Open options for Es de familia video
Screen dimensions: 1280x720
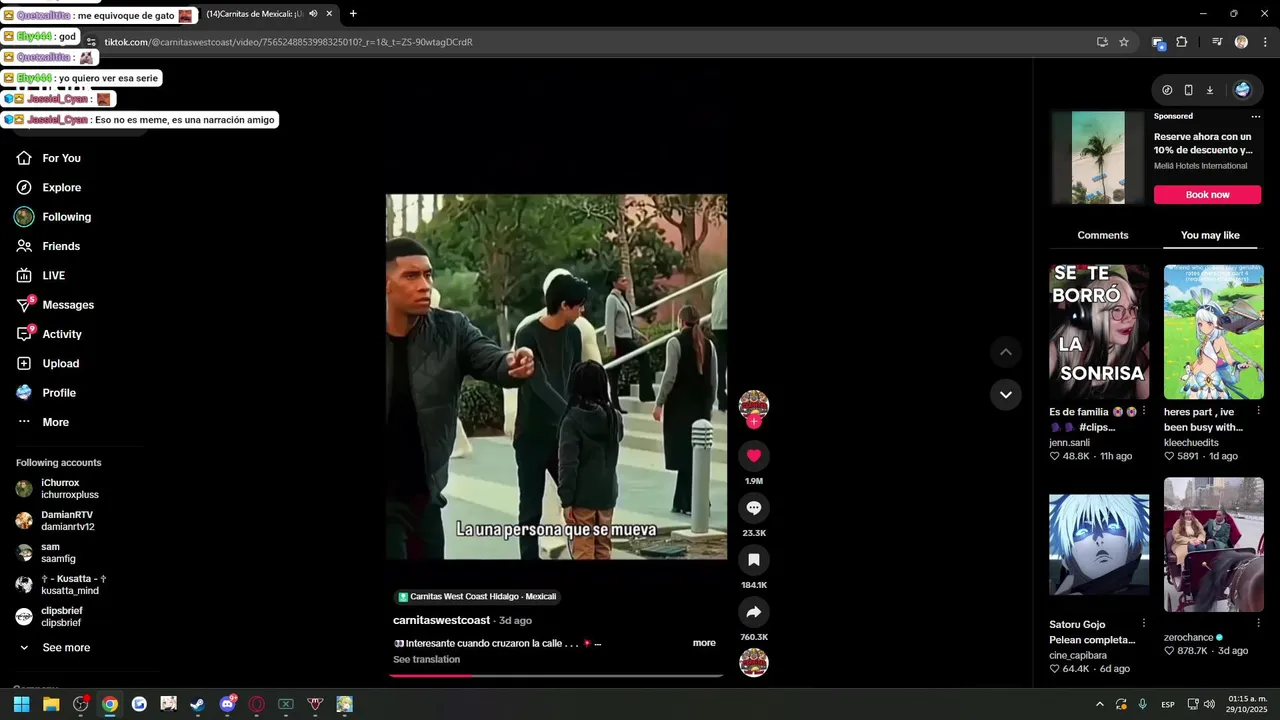tap(1144, 411)
